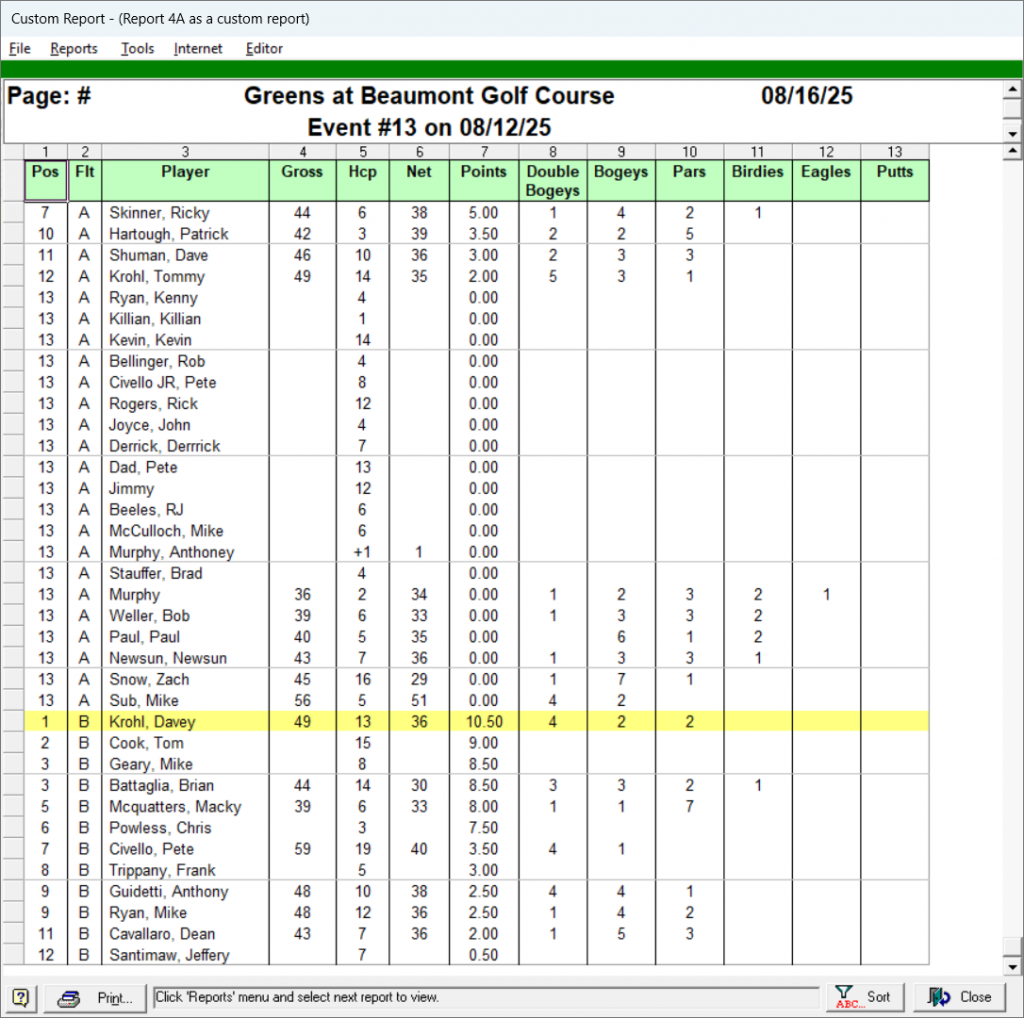Select the Skinner, Ricky player name cell

(160, 213)
